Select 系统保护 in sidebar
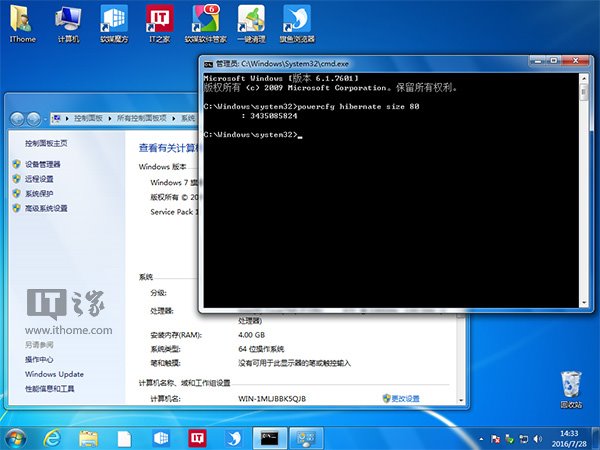 pos(38,193)
